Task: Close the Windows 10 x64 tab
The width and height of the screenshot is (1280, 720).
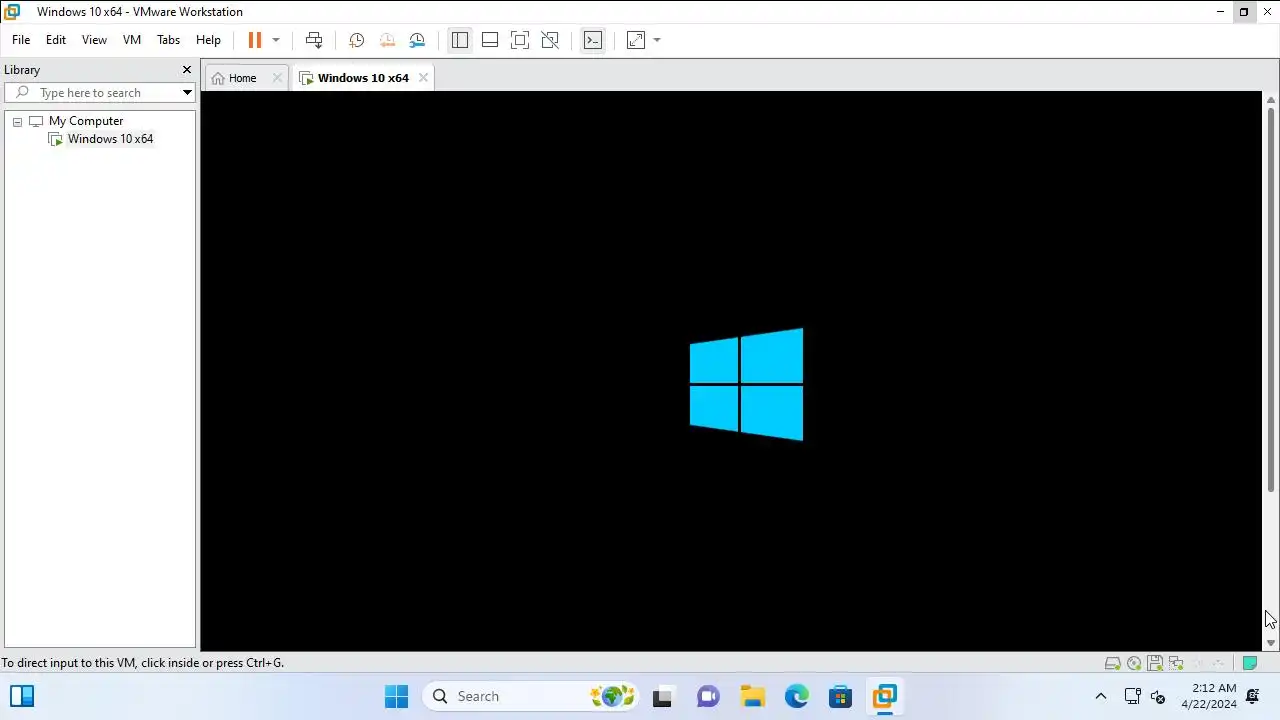Action: (x=423, y=78)
